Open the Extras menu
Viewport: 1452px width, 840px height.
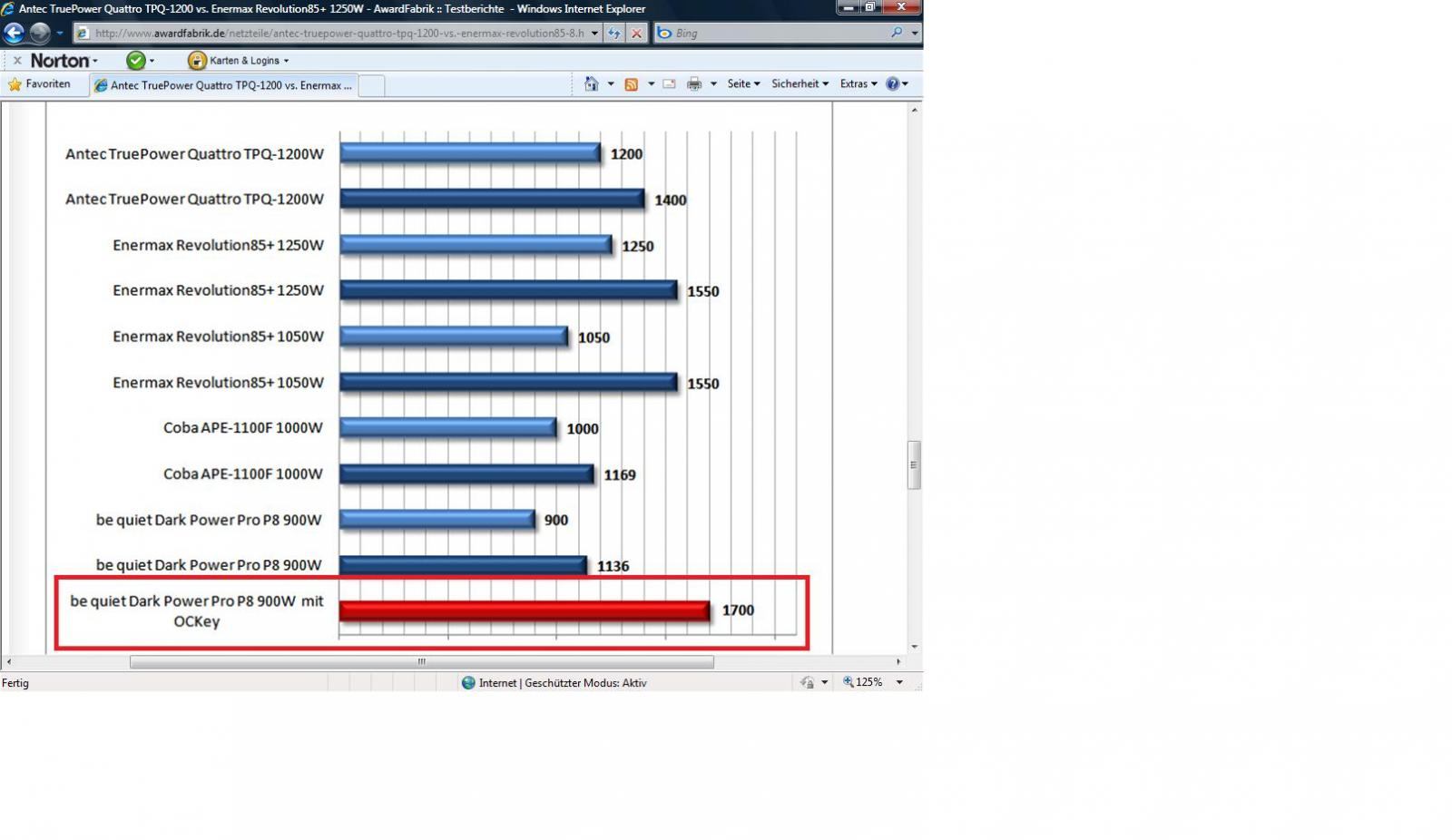(x=858, y=84)
